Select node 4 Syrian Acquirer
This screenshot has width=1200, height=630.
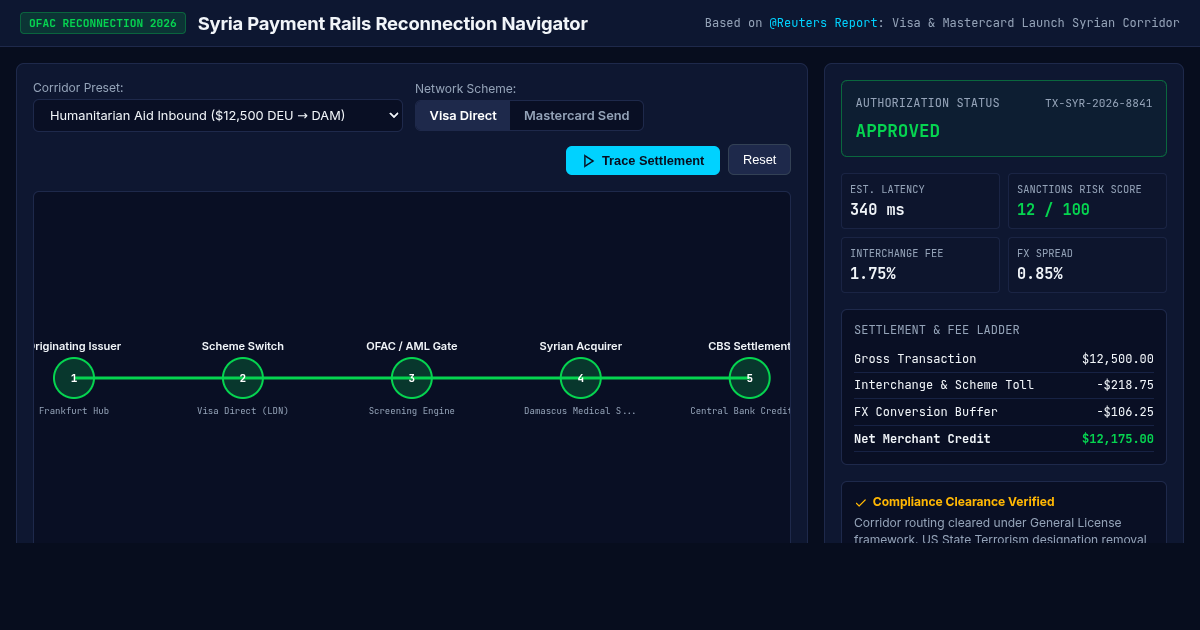(x=581, y=378)
